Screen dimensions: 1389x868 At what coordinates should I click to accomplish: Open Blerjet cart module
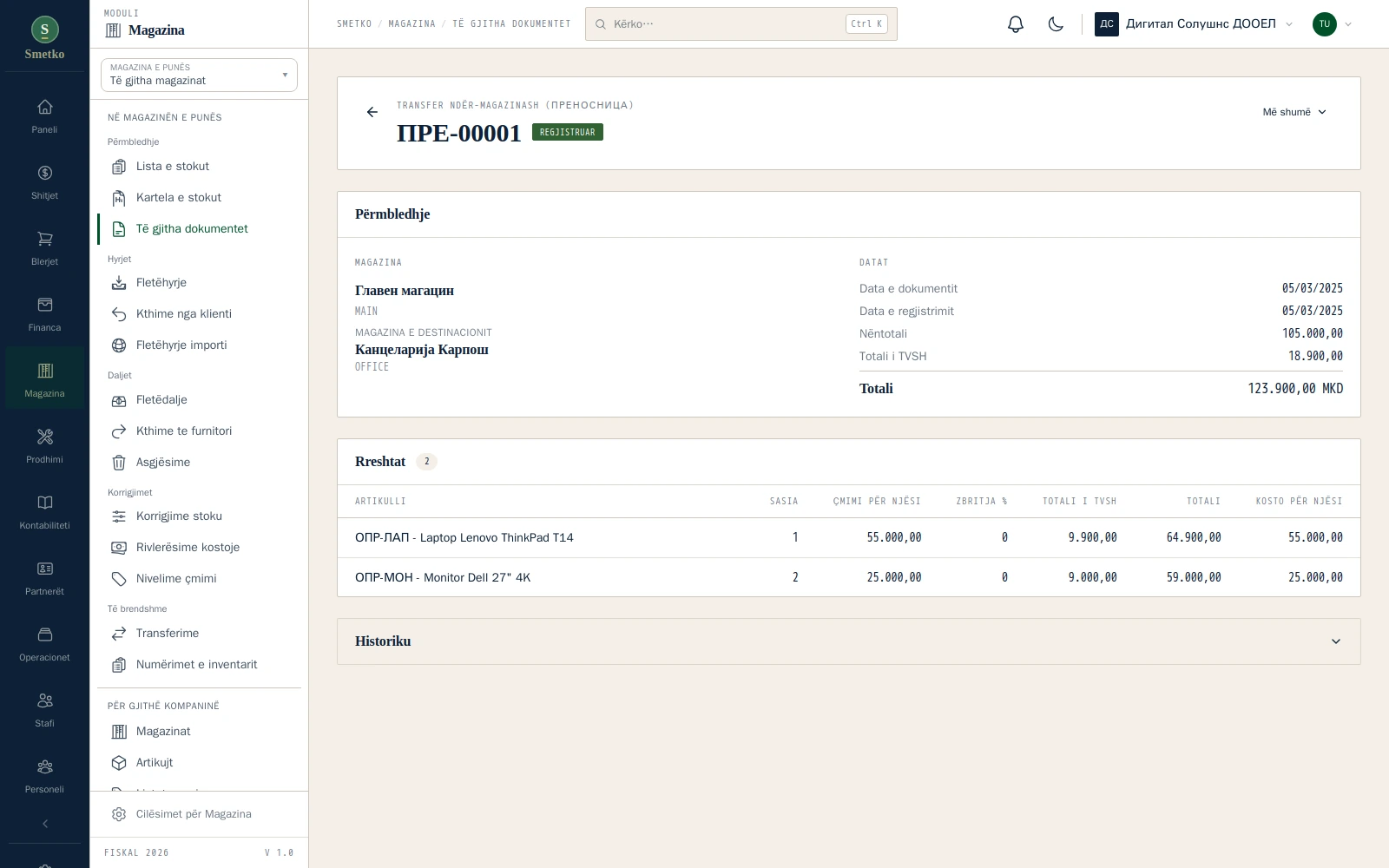44,248
